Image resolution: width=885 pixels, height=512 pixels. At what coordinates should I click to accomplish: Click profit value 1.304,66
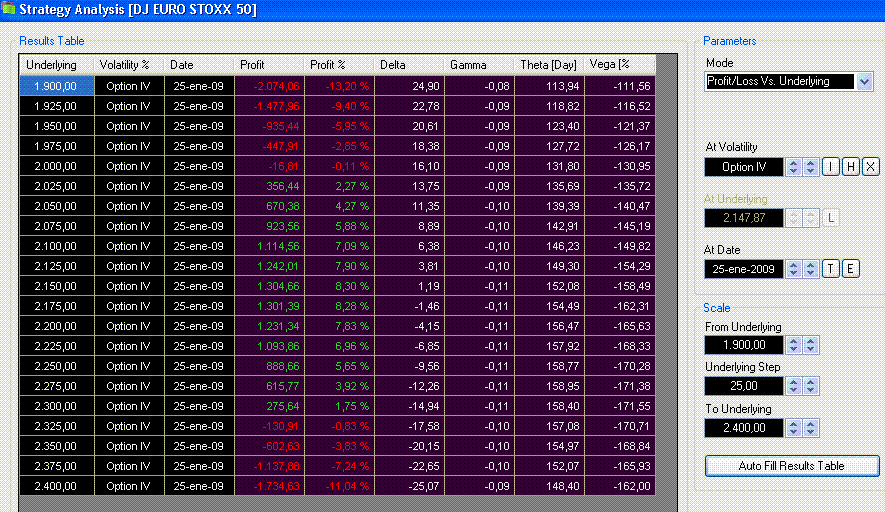click(269, 286)
